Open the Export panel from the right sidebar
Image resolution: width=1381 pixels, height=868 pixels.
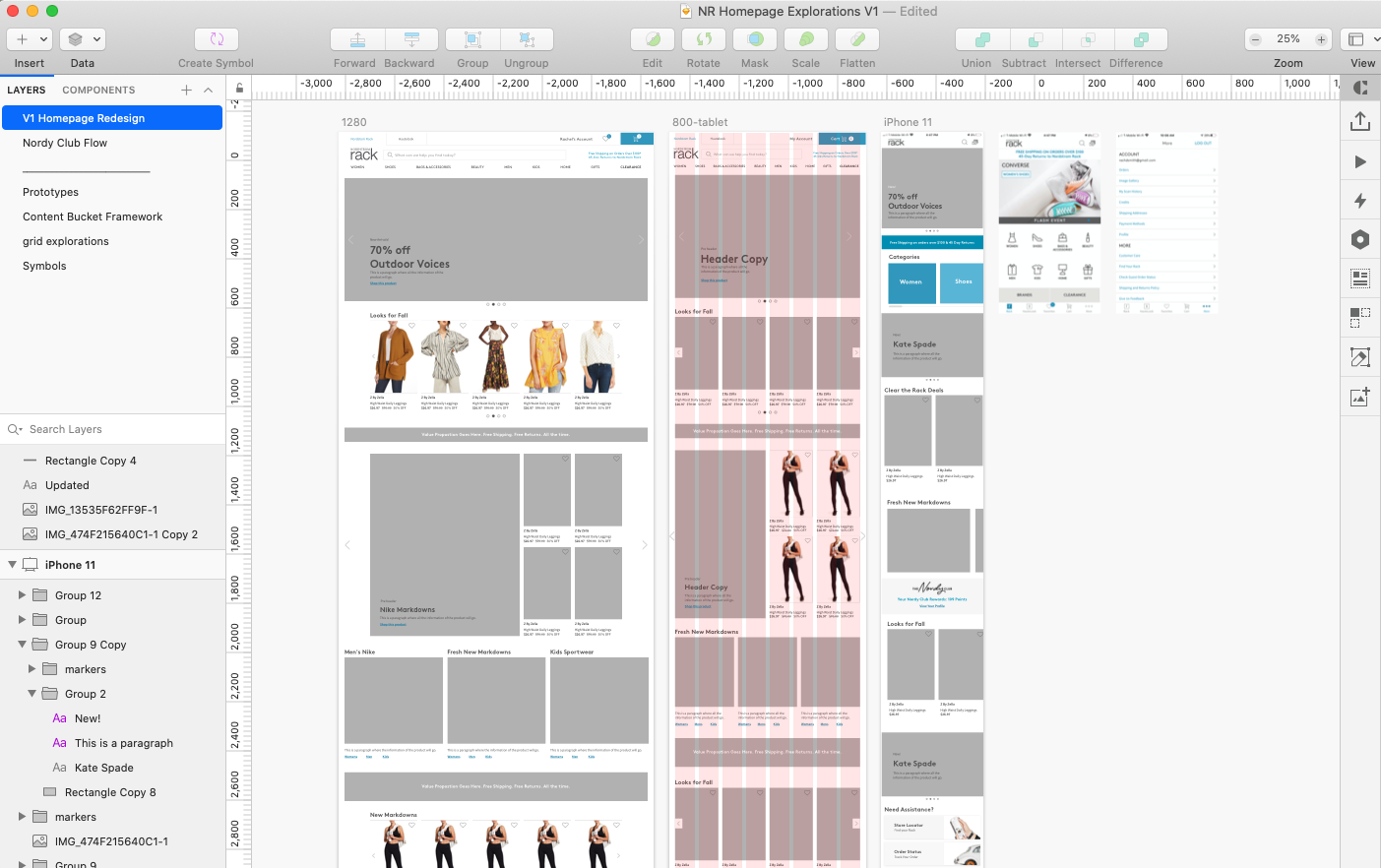click(x=1360, y=122)
